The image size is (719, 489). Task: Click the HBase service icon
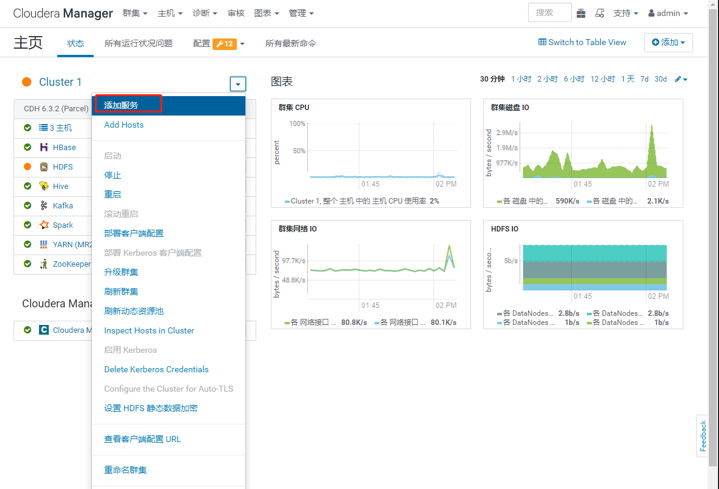point(44,147)
